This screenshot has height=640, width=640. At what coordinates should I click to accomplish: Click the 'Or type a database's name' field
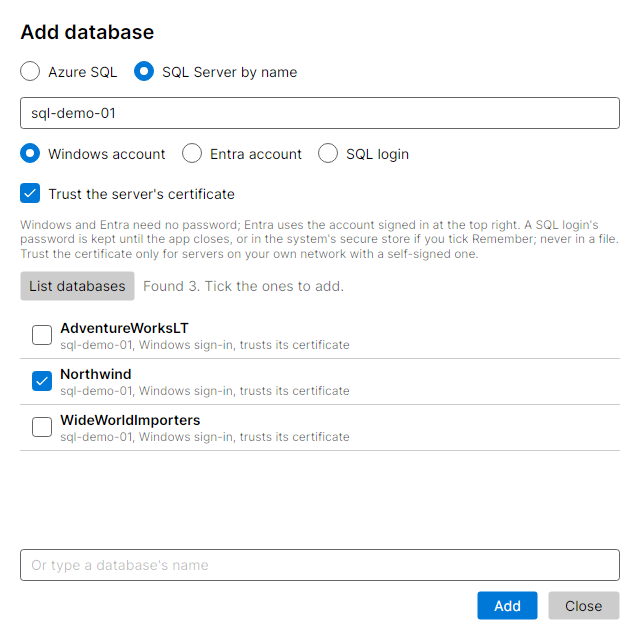(320, 565)
